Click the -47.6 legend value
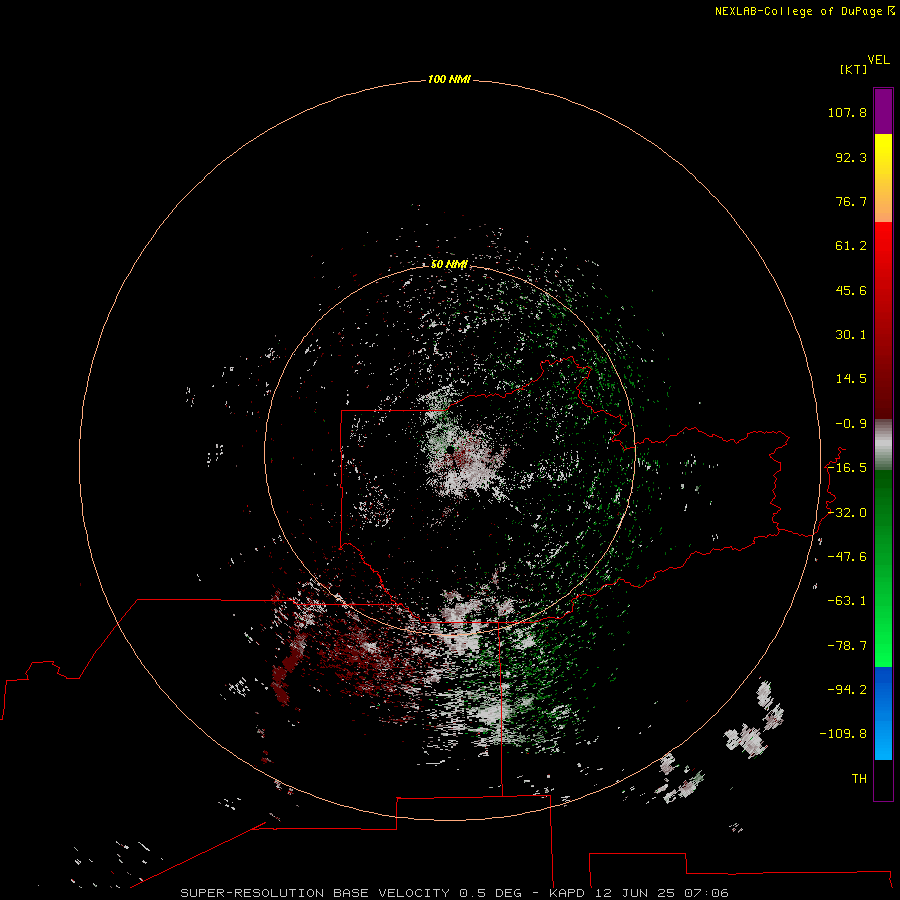The image size is (900, 900). [847, 557]
